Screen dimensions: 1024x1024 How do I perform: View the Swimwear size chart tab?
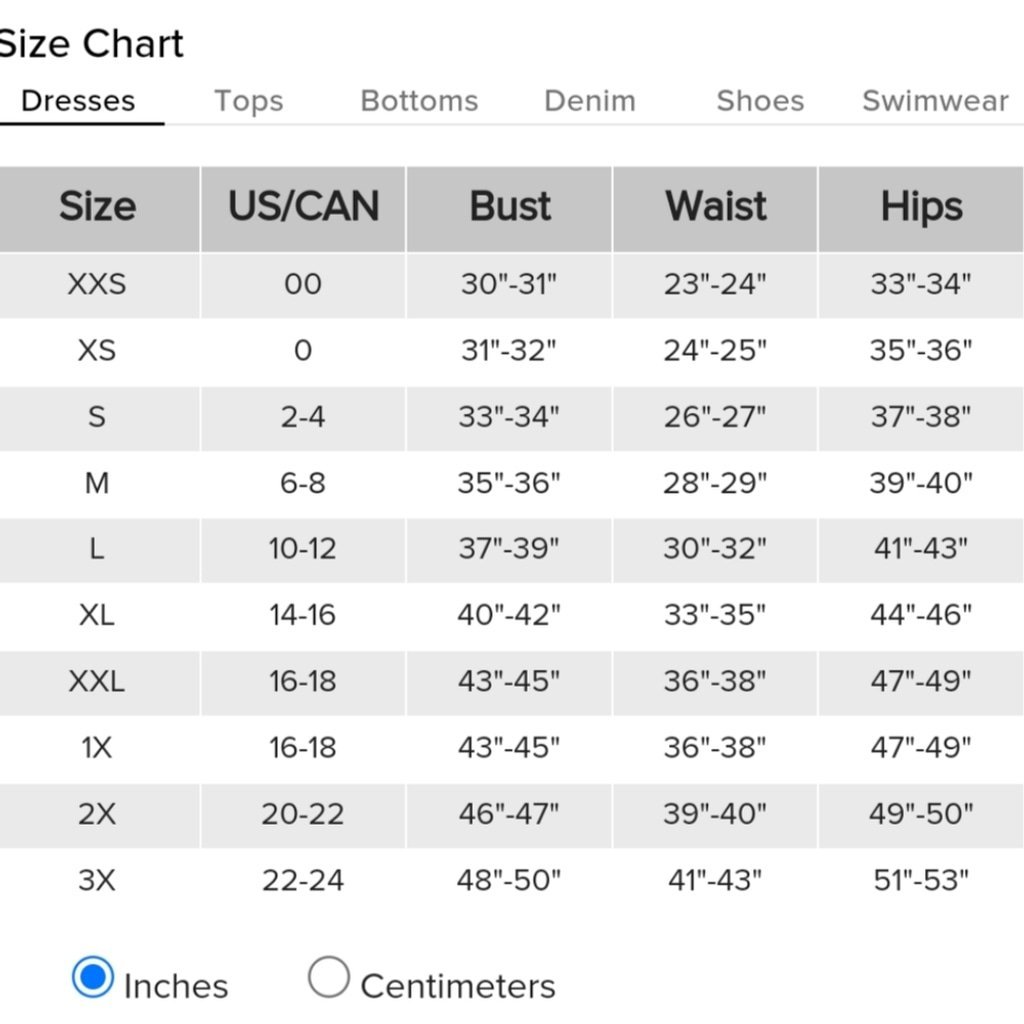(935, 101)
